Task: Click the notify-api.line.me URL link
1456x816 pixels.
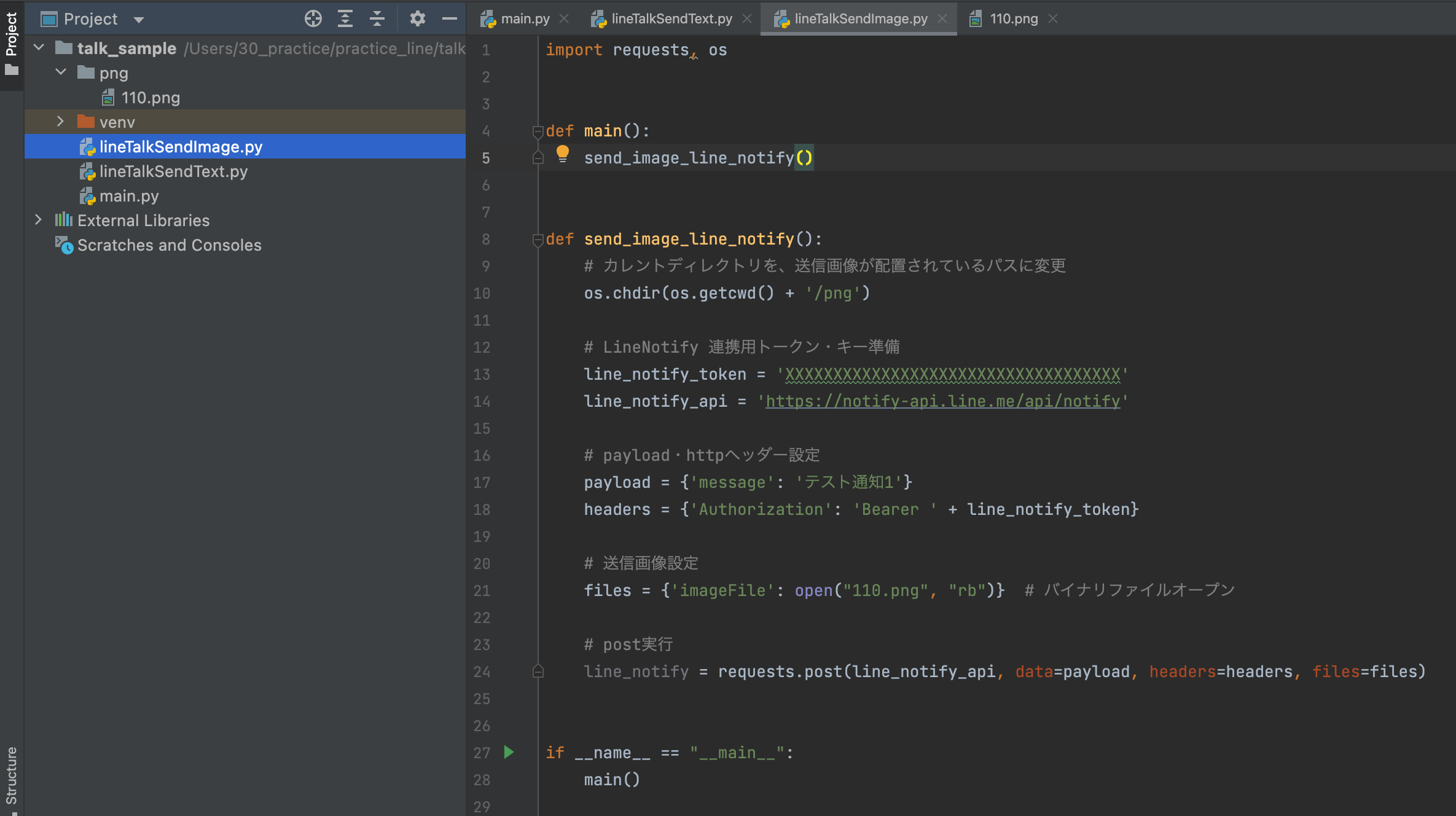Action: (943, 401)
